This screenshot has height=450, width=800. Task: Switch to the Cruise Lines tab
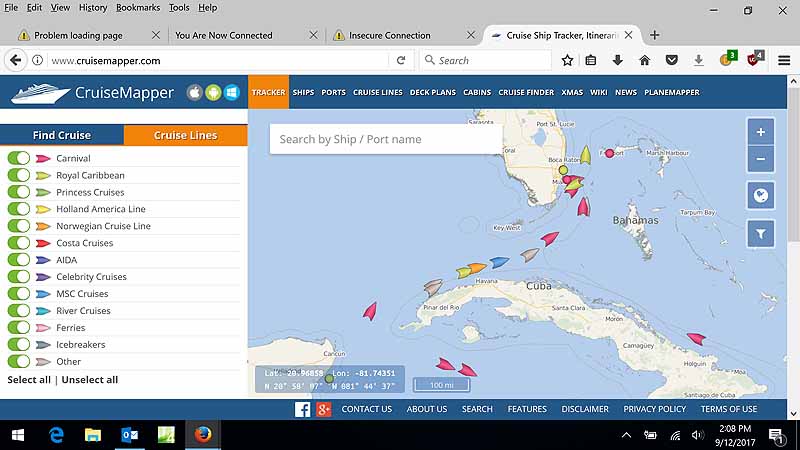click(186, 135)
